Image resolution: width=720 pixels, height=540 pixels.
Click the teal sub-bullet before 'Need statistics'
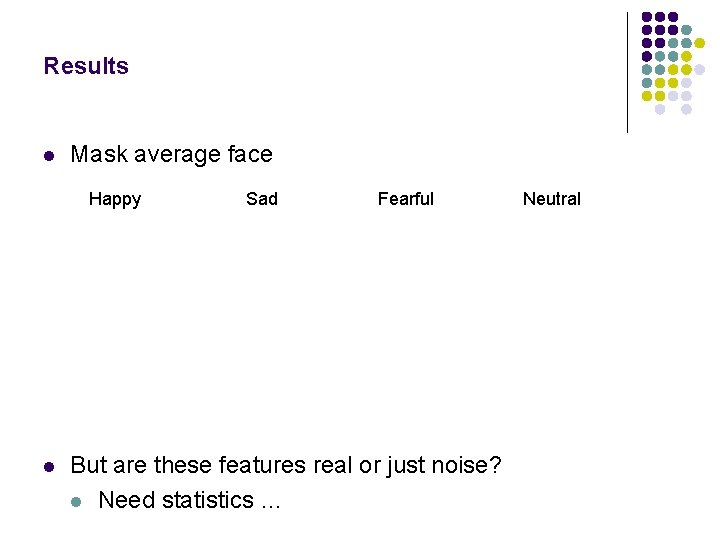point(78,501)
